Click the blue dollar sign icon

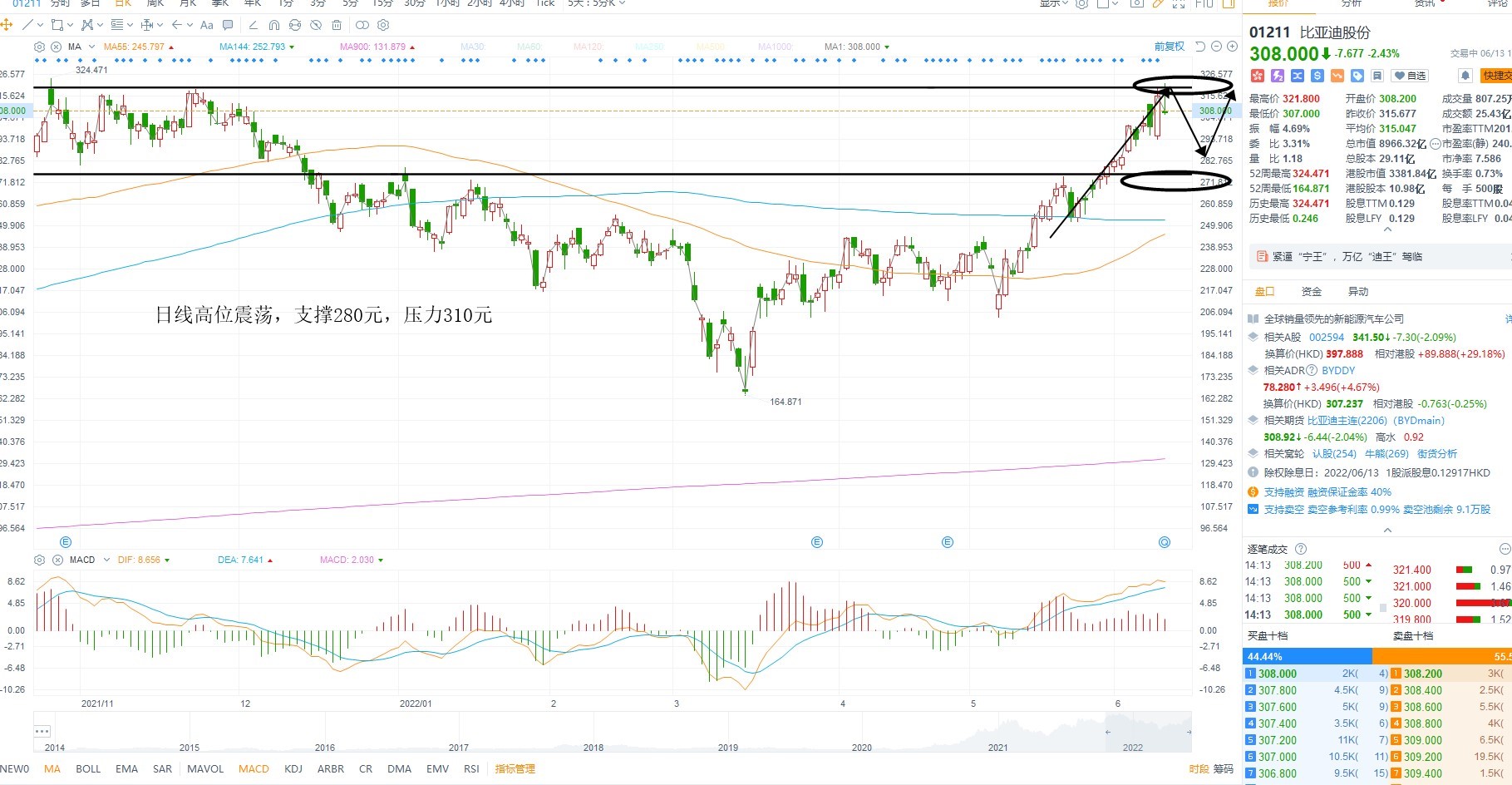1317,76
